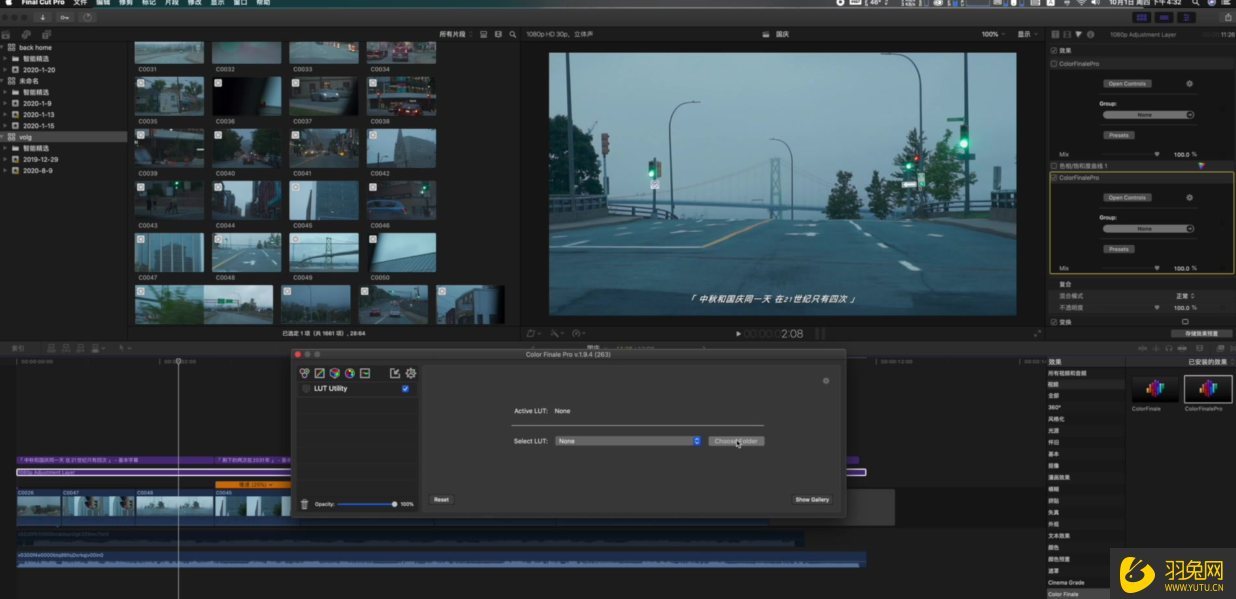This screenshot has width=1236, height=599.
Task: Toggle the 变换 checkbox in the inspector
Action: coord(1054,322)
